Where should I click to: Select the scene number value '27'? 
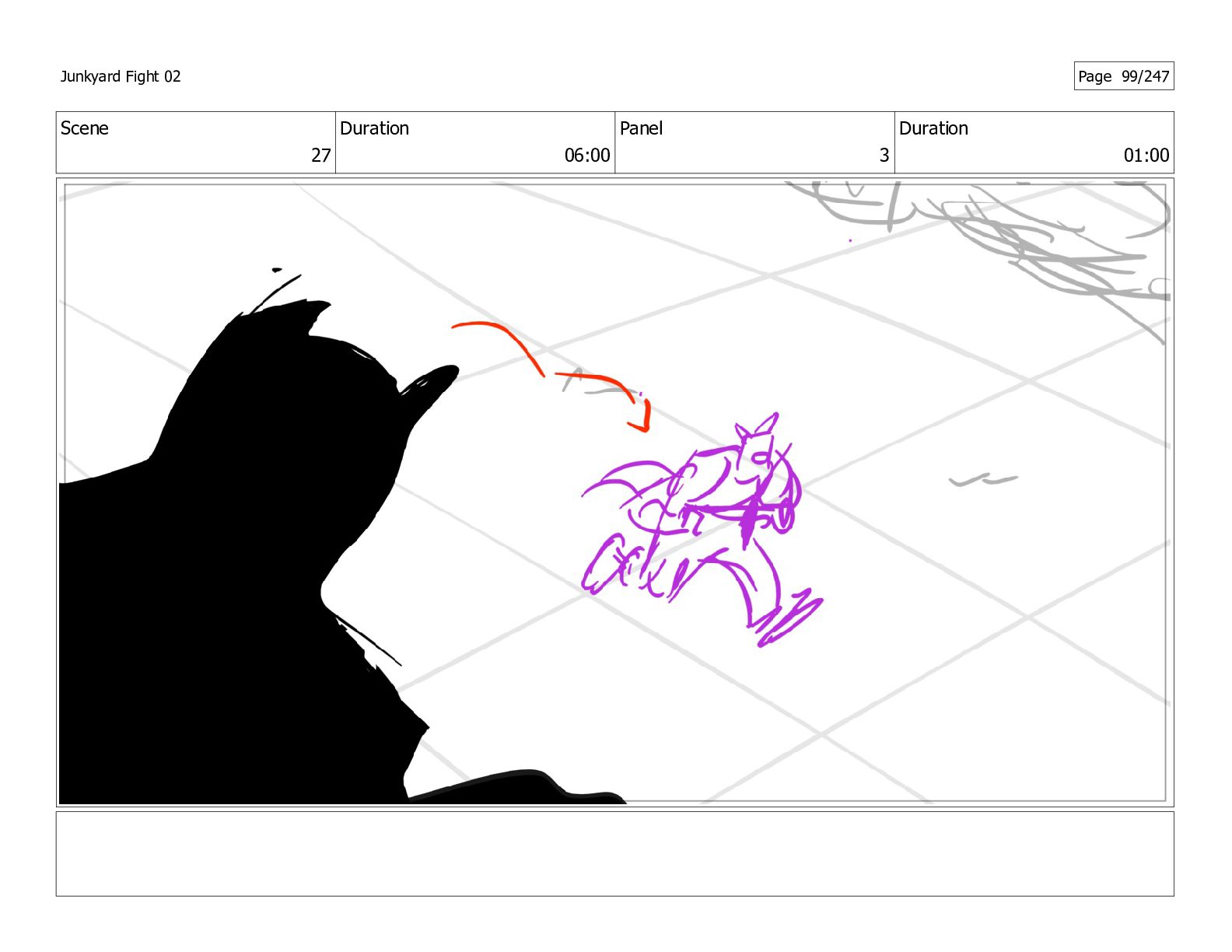click(x=321, y=156)
